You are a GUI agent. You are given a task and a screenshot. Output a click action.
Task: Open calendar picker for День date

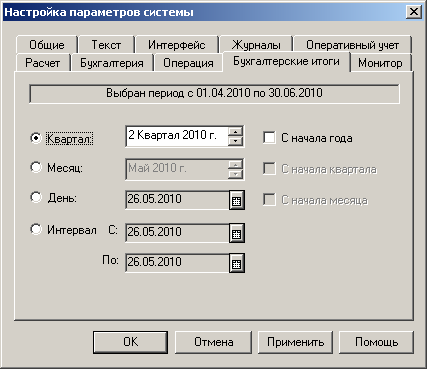click(x=237, y=200)
